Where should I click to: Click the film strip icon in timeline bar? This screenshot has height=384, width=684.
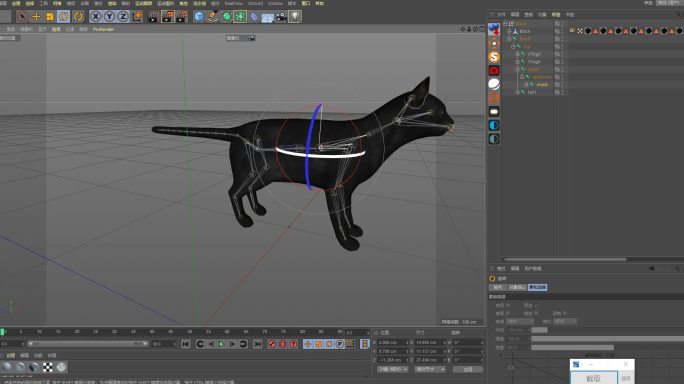(x=365, y=344)
